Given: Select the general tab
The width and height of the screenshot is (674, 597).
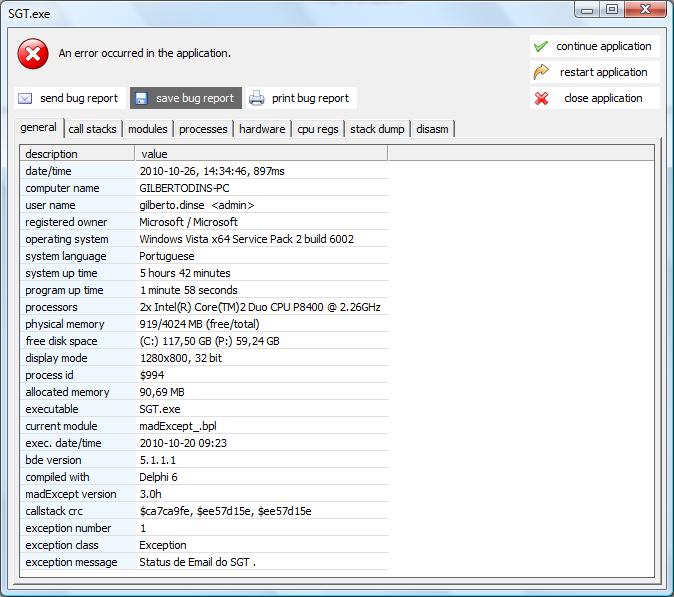Looking at the screenshot, I should click(38, 128).
